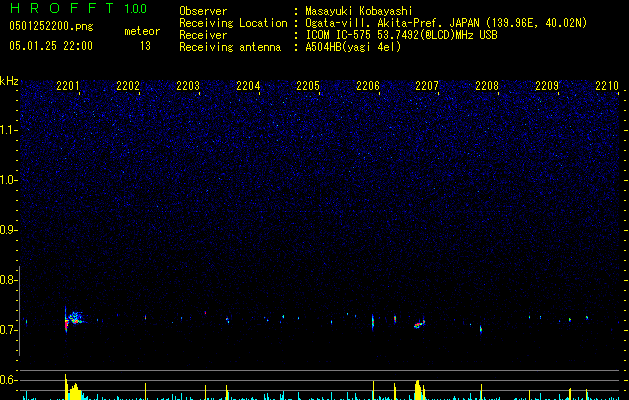Click the 2206 time axis marker

click(x=368, y=85)
